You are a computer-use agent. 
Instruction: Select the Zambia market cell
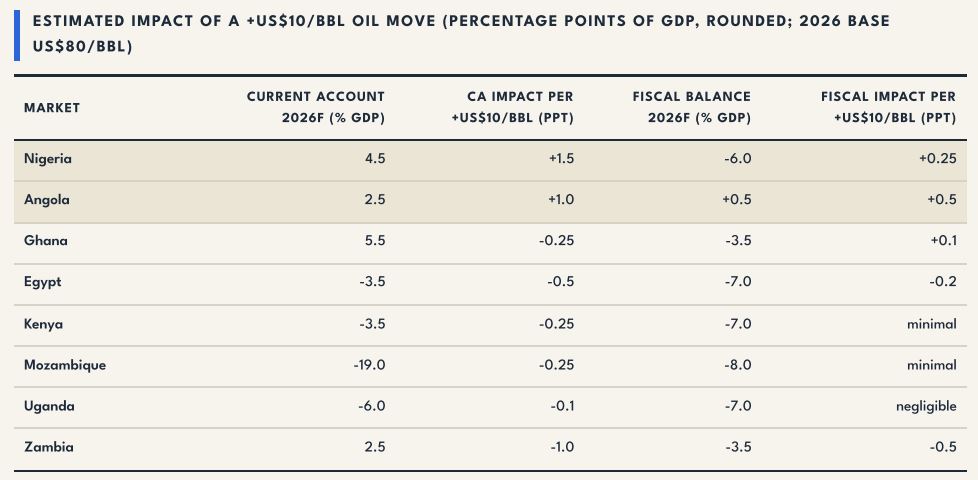[x=49, y=448]
